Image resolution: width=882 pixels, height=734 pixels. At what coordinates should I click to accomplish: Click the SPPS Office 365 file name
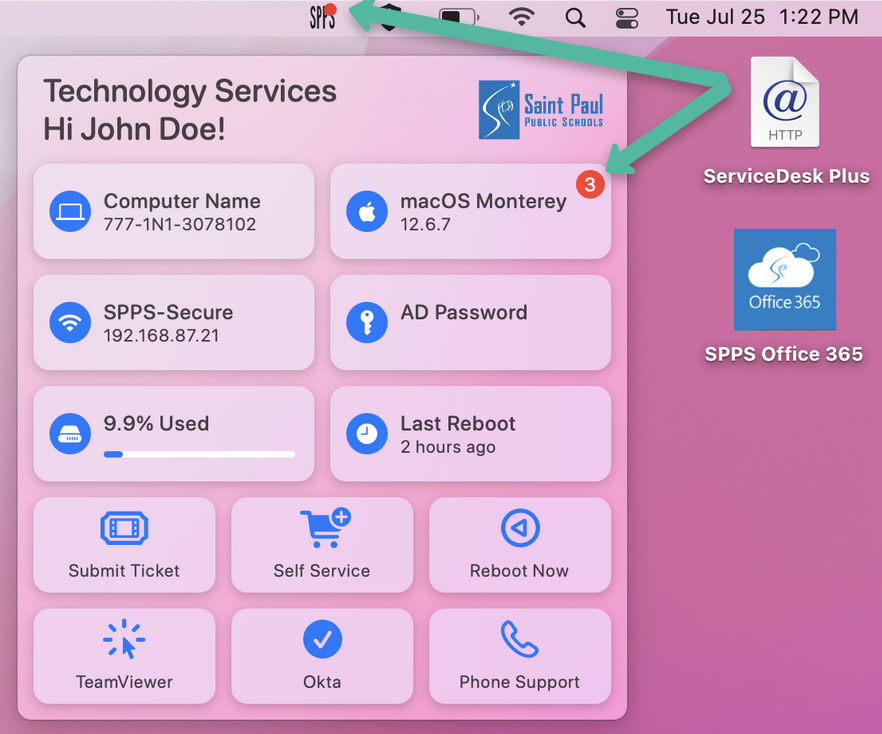coord(784,354)
